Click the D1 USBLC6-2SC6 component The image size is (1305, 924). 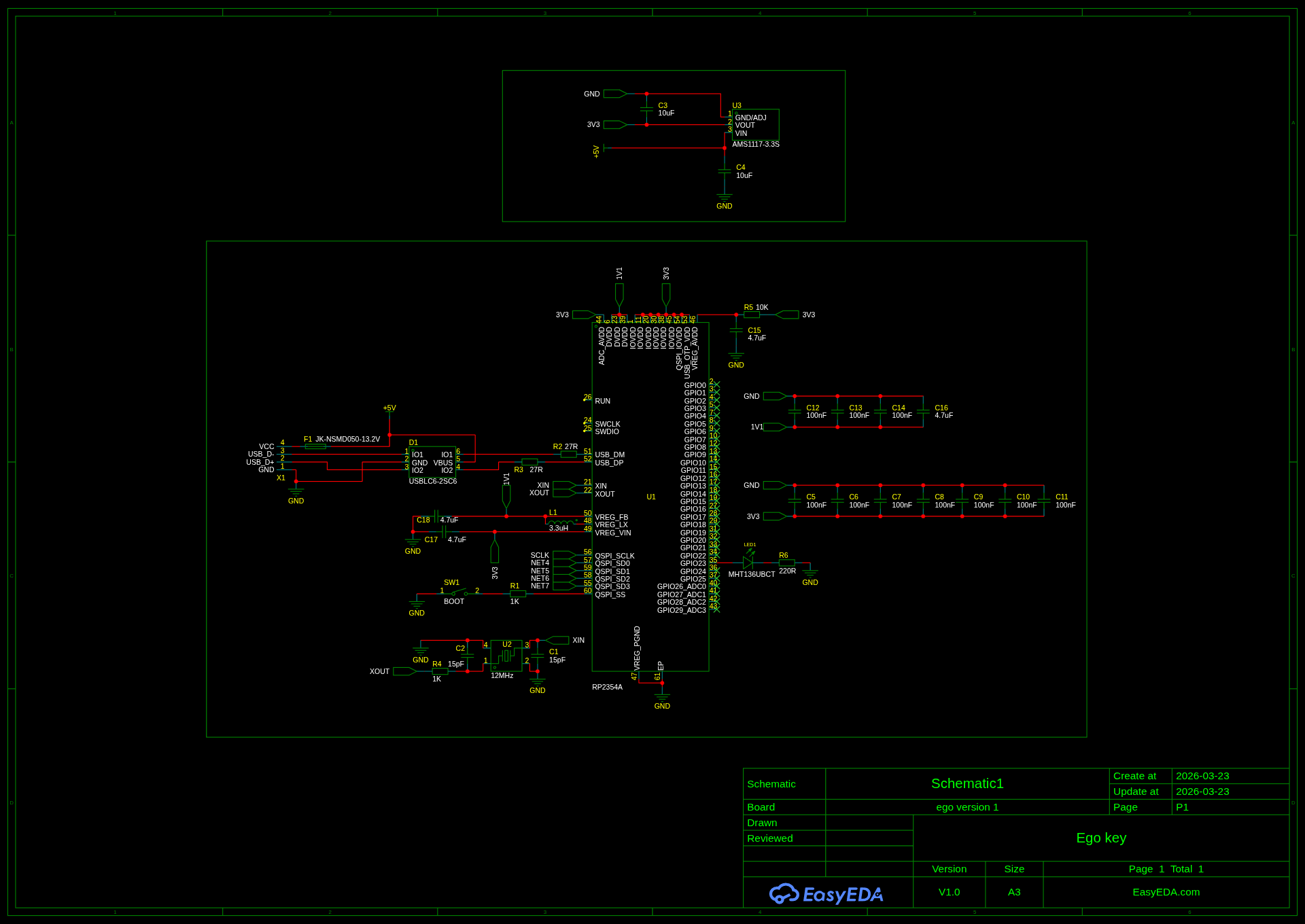click(433, 462)
